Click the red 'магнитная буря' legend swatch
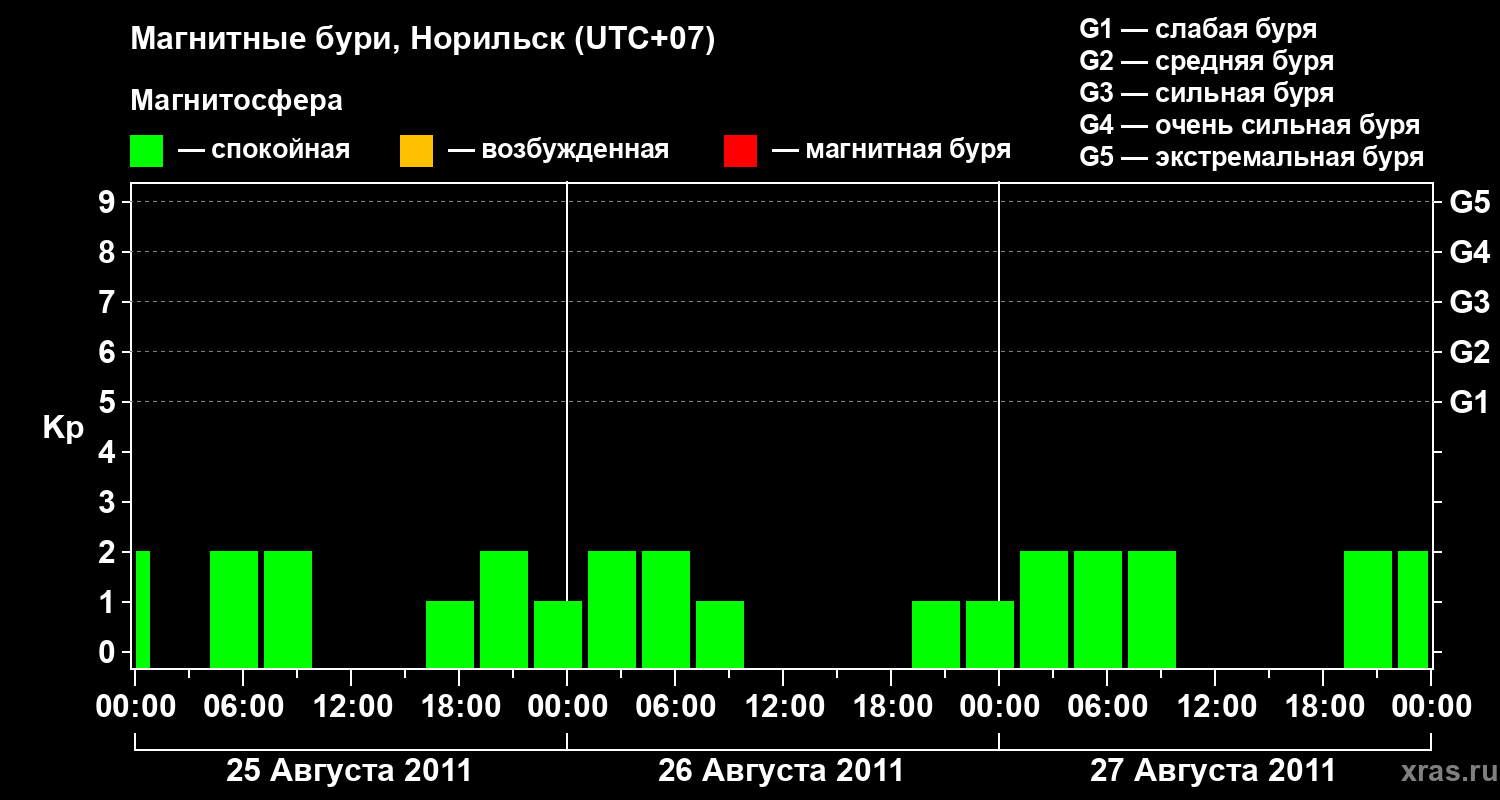This screenshot has height=800, width=1500. coord(740,151)
